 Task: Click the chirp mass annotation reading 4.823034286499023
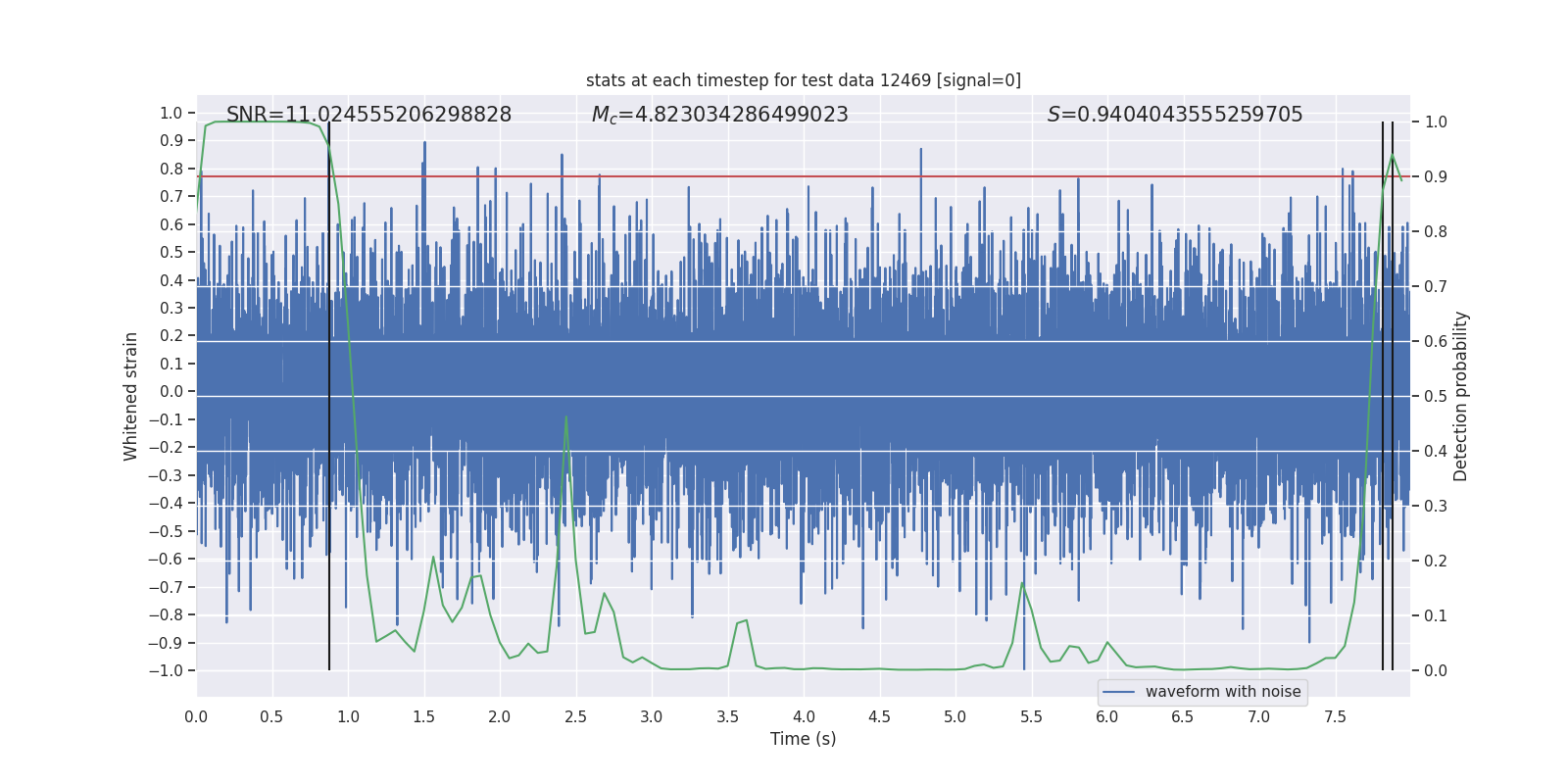pos(720,115)
